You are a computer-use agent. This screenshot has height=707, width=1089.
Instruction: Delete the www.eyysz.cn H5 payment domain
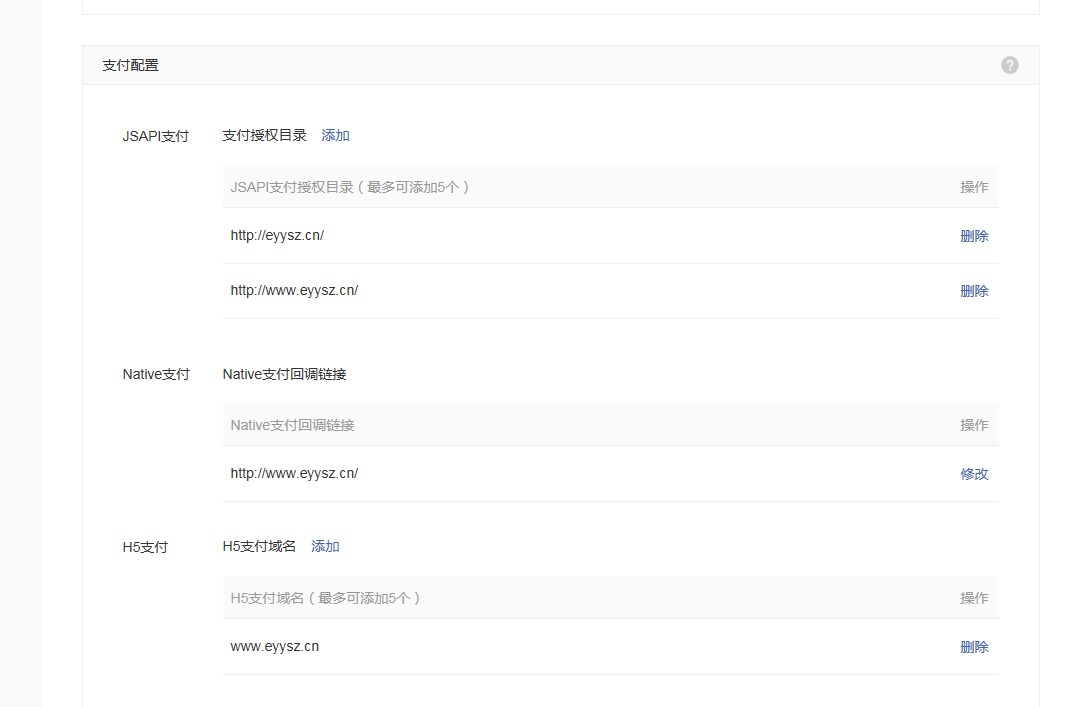974,646
